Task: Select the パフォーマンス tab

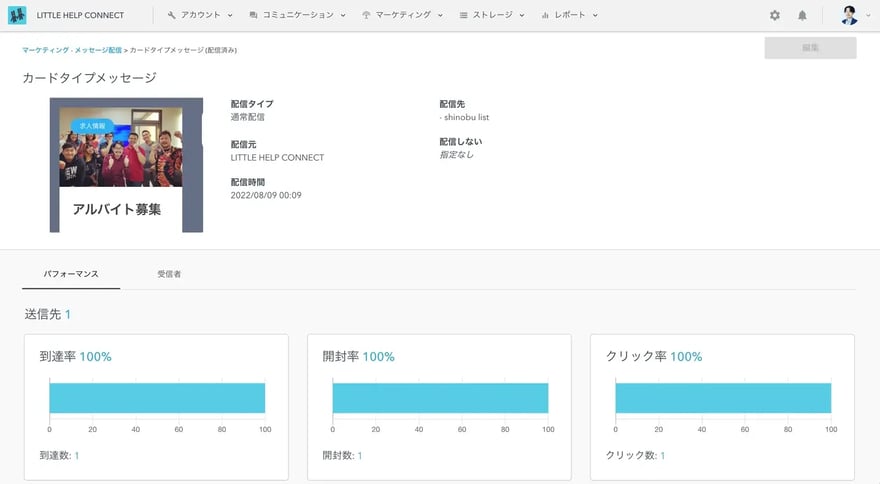Action: click(71, 273)
